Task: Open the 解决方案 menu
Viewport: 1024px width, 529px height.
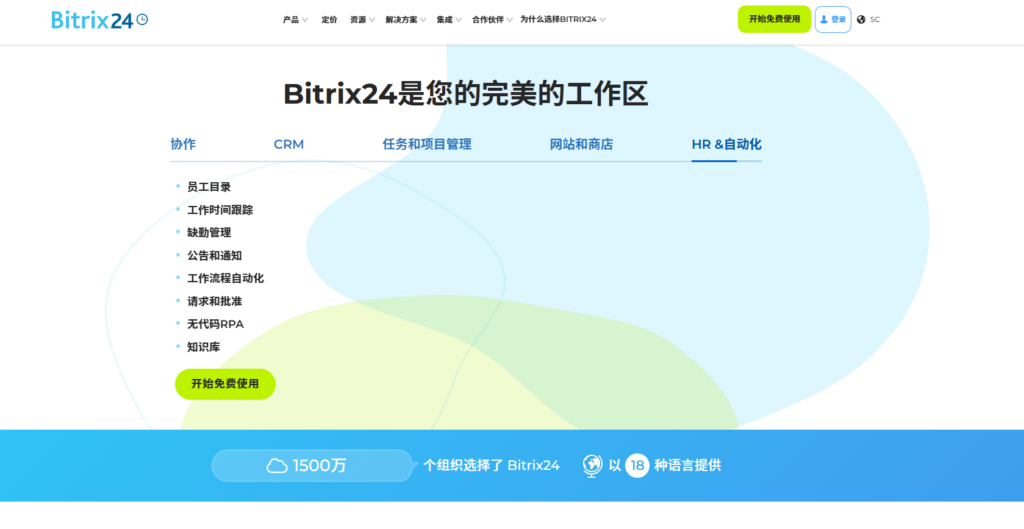Action: [x=401, y=20]
